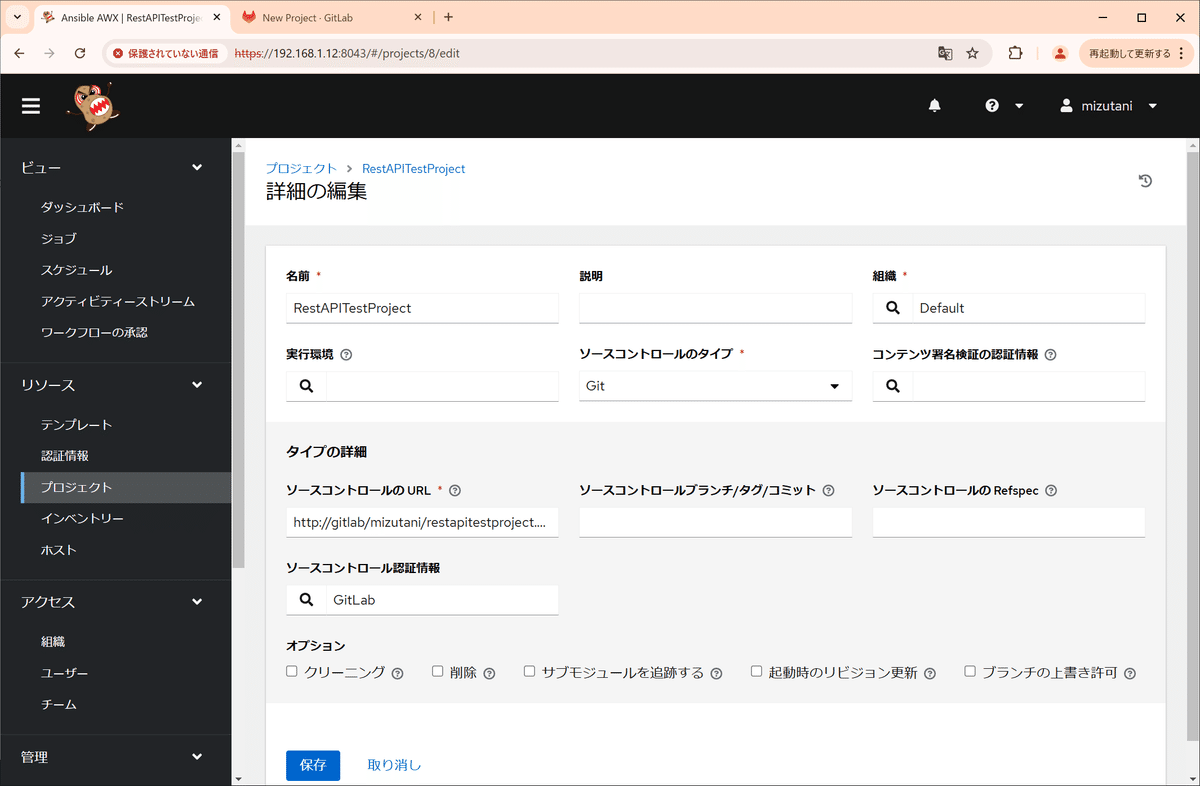Check the 削除 option
Image resolution: width=1200 pixels, height=786 pixels.
pos(437,670)
